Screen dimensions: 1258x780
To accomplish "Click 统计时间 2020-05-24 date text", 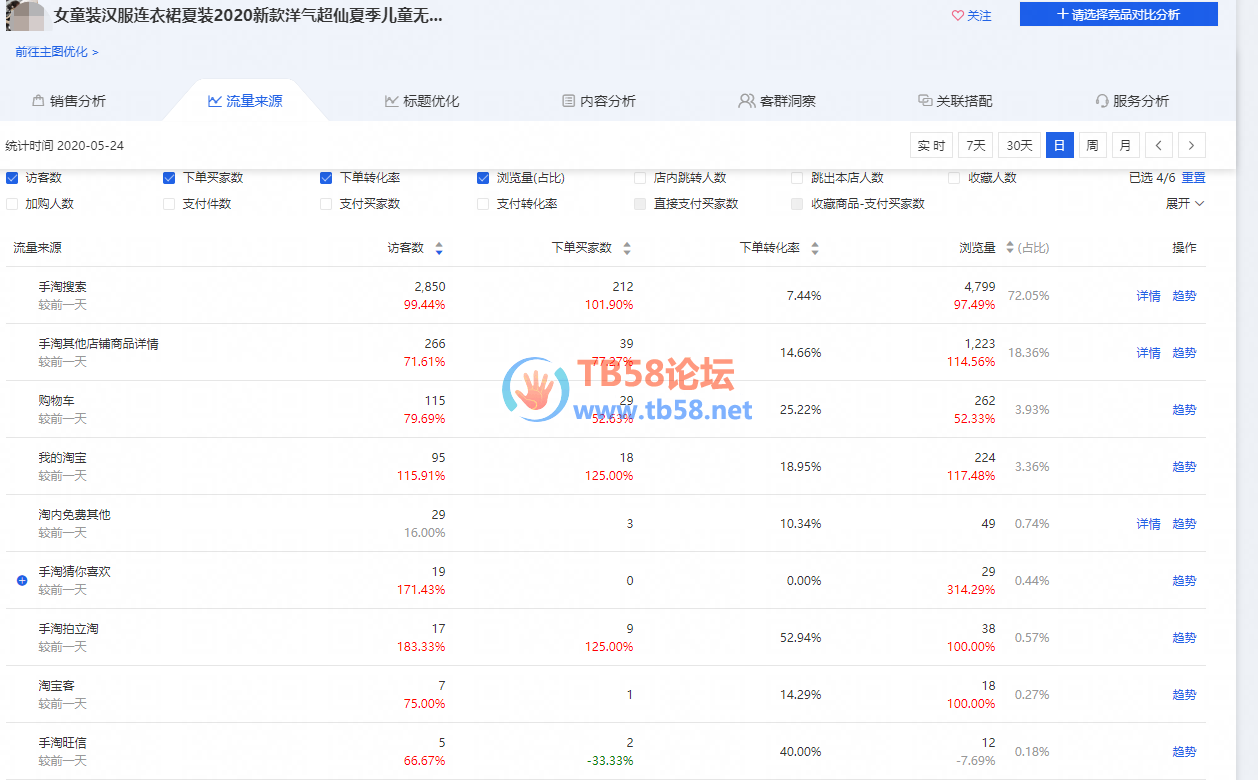I will (65, 146).
